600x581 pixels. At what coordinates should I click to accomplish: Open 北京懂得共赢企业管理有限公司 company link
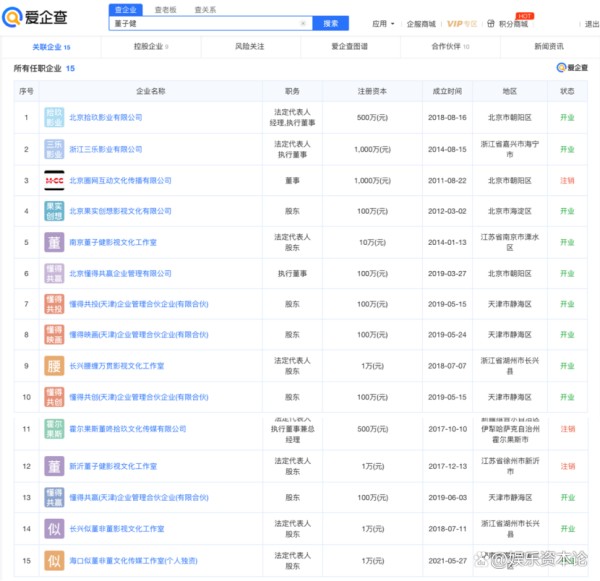(x=120, y=274)
